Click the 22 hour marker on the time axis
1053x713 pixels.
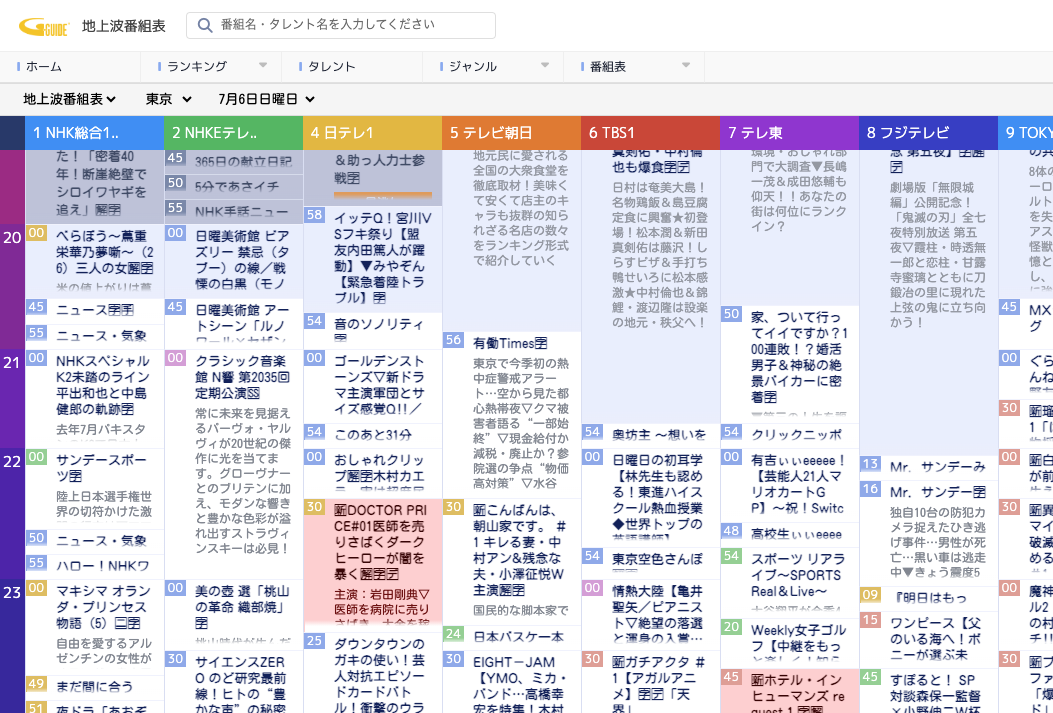click(x=12, y=461)
